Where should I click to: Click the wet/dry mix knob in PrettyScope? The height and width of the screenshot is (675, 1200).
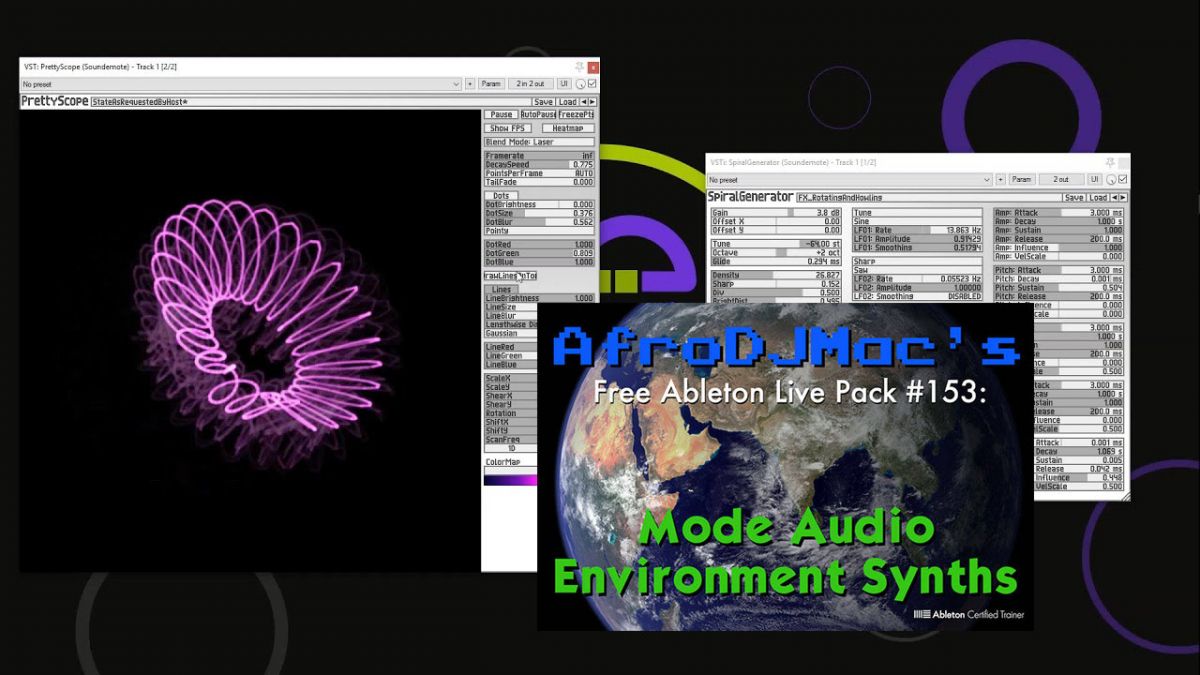point(580,84)
